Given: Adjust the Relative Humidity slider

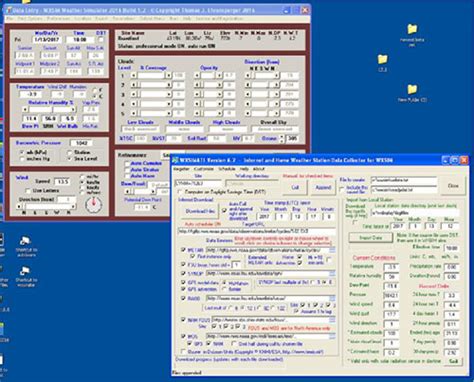Looking at the screenshot, I should [49, 109].
